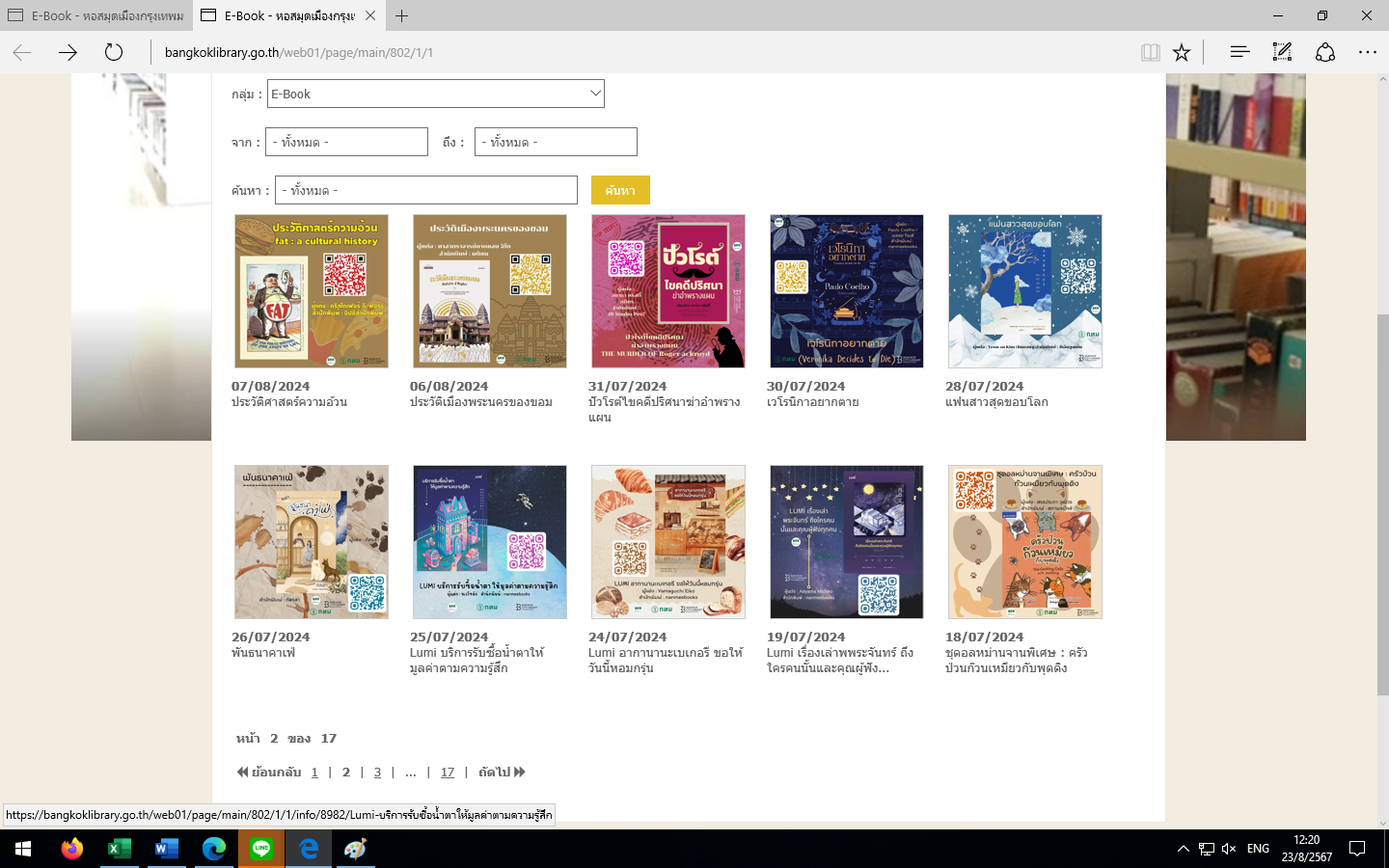
Task: Go to page 3 link
Action: tap(377, 773)
